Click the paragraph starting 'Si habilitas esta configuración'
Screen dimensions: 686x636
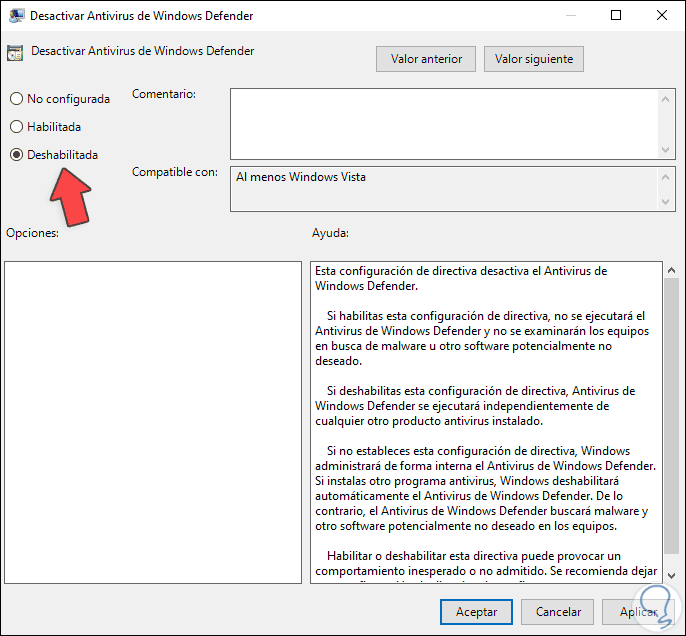482,338
